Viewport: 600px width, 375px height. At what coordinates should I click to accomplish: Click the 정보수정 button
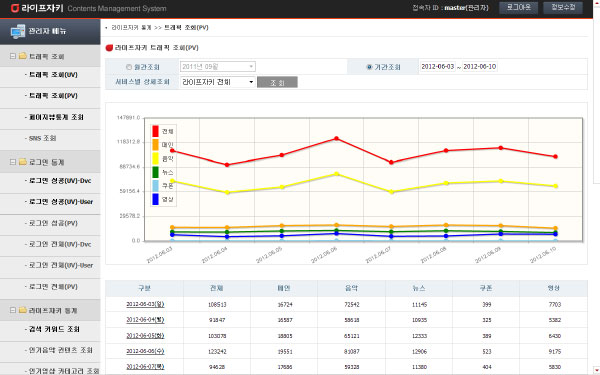coord(563,8)
